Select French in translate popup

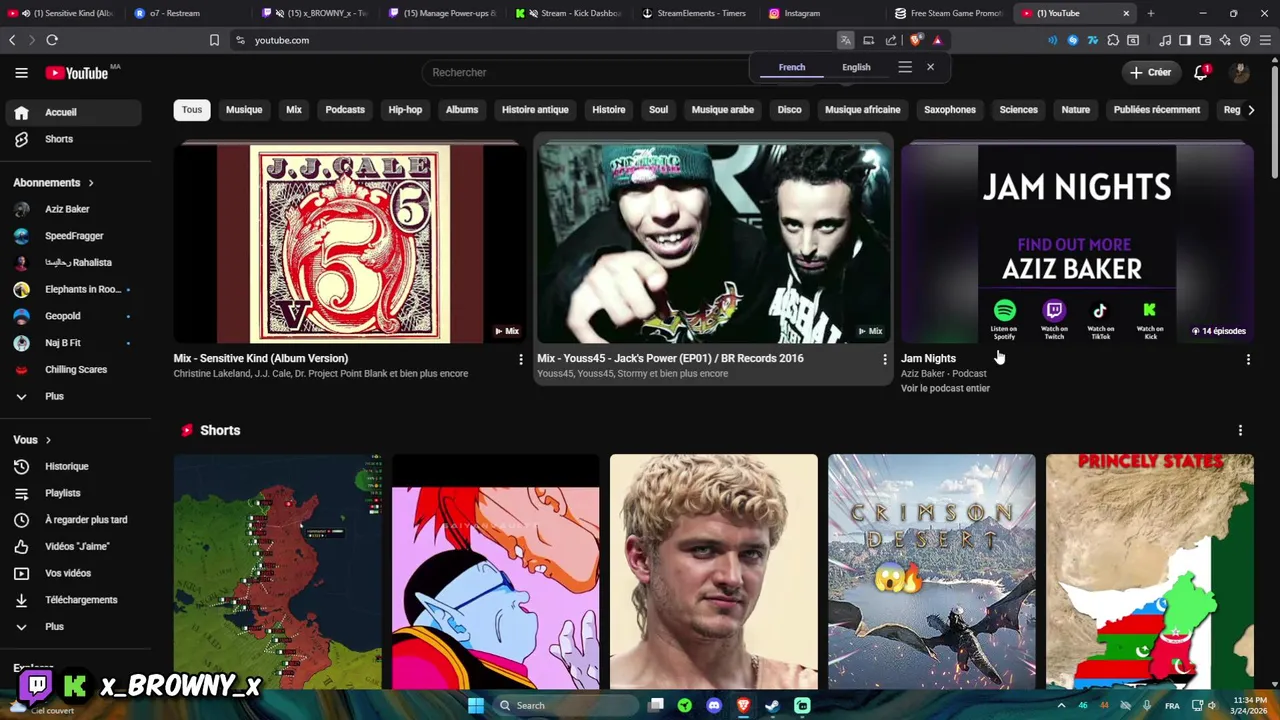pyautogui.click(x=792, y=67)
